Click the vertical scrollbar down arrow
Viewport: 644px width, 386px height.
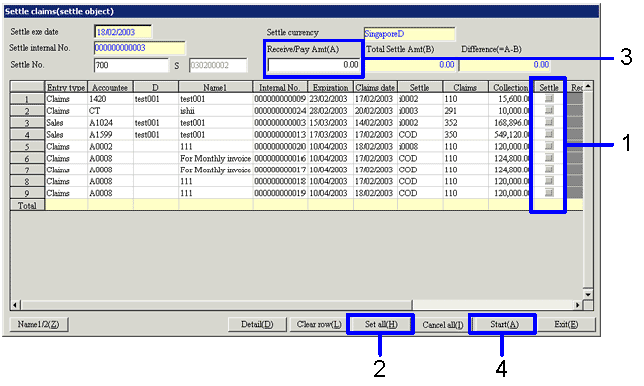coord(588,294)
